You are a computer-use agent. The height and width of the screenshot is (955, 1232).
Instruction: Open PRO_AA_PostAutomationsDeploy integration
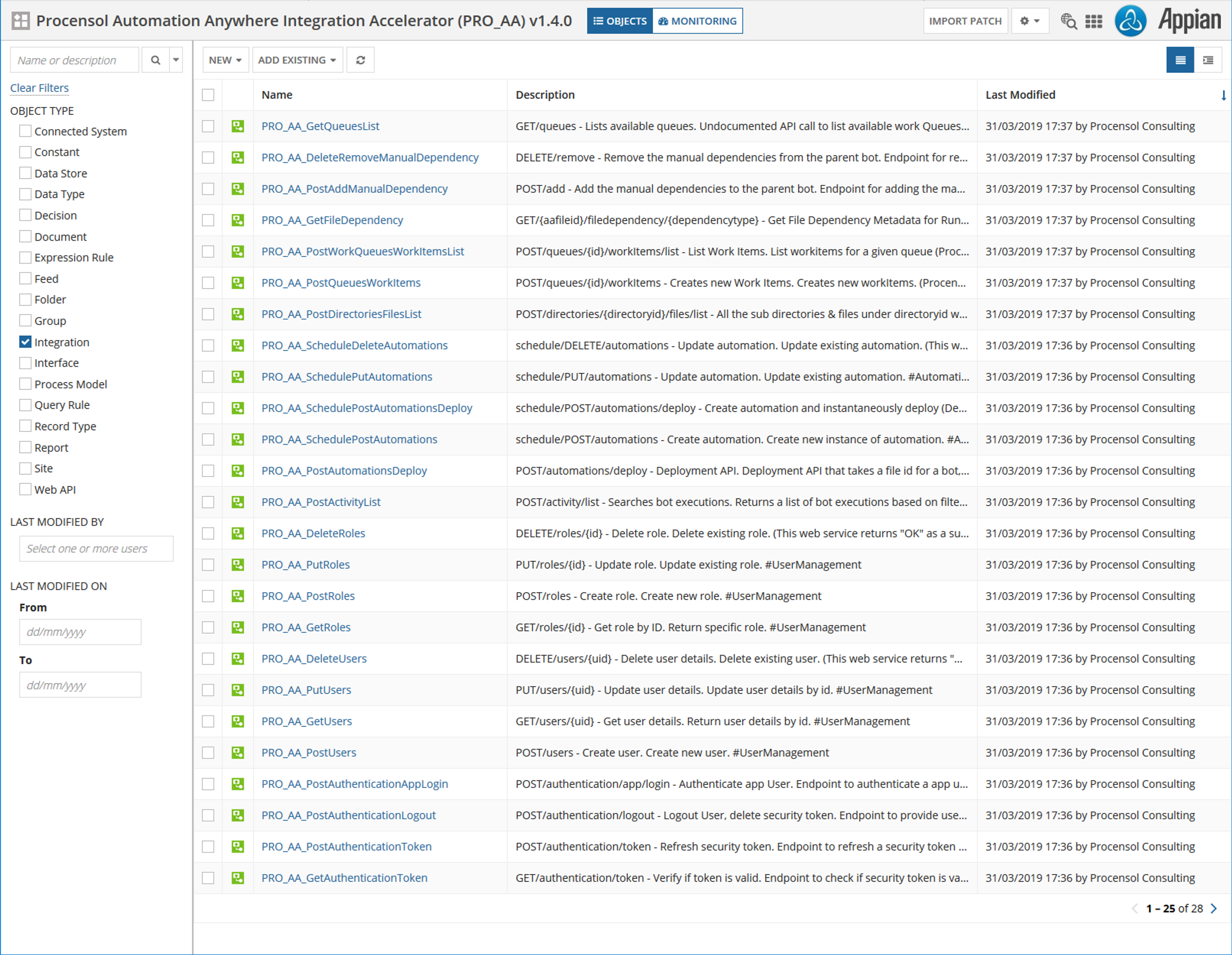pyautogui.click(x=344, y=471)
